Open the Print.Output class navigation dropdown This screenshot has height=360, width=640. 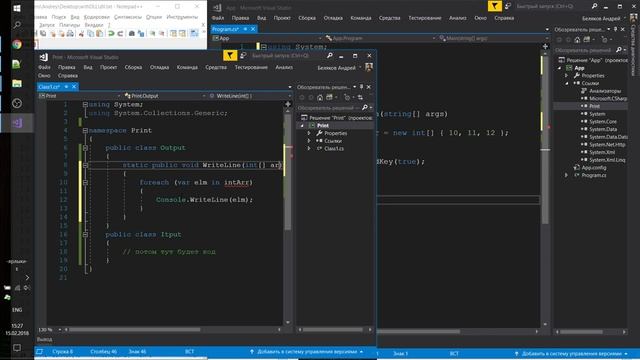(x=164, y=96)
